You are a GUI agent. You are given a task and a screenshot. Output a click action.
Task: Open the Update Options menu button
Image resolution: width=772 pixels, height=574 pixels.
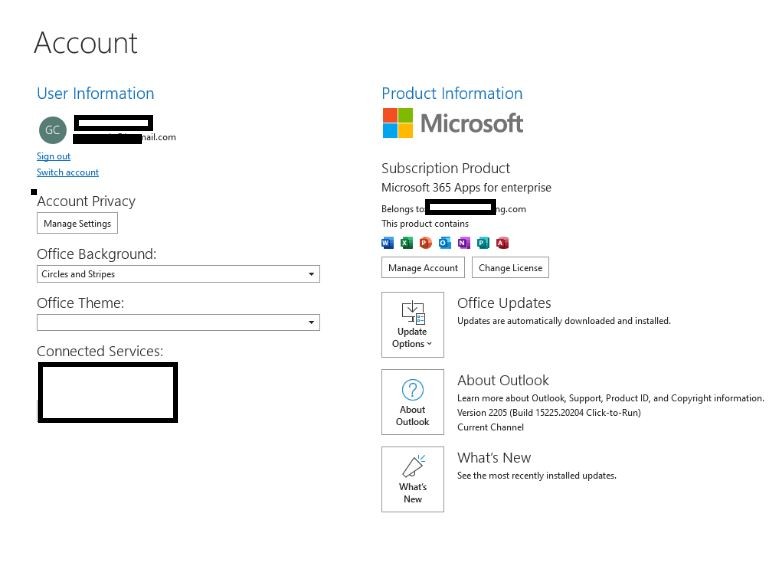pos(413,325)
